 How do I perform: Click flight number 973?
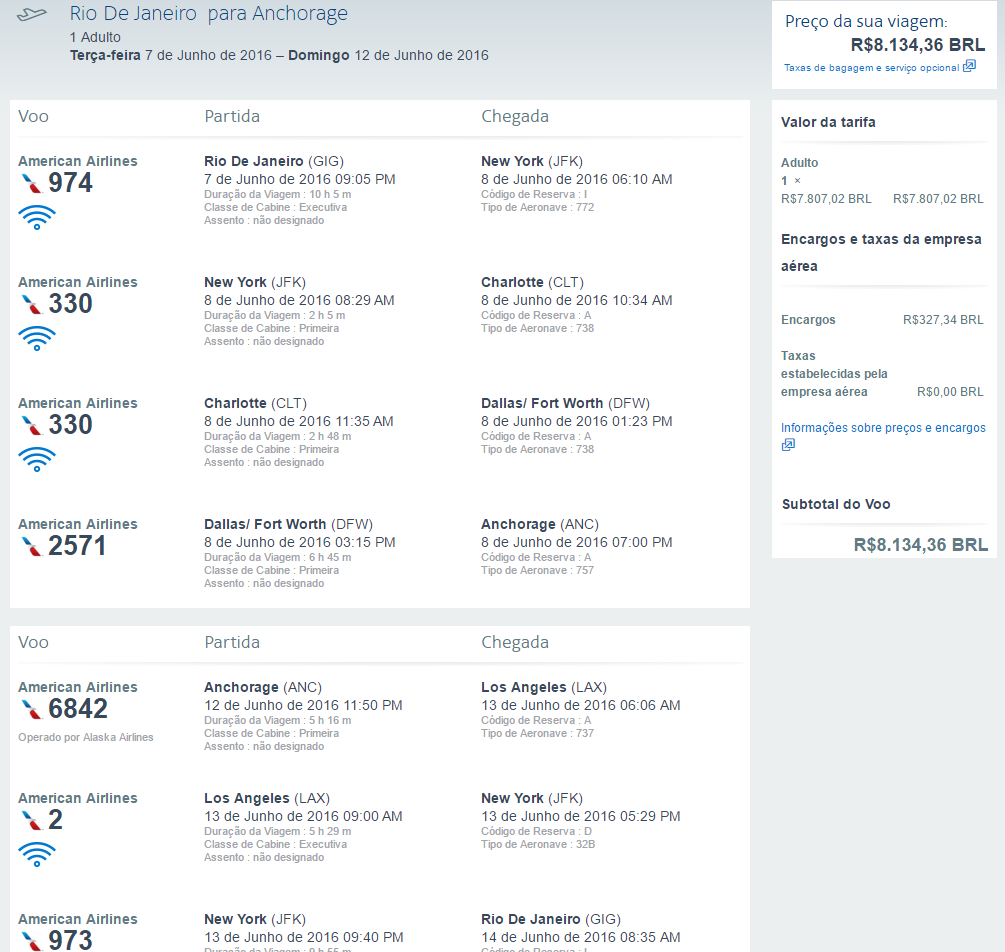pos(71,940)
